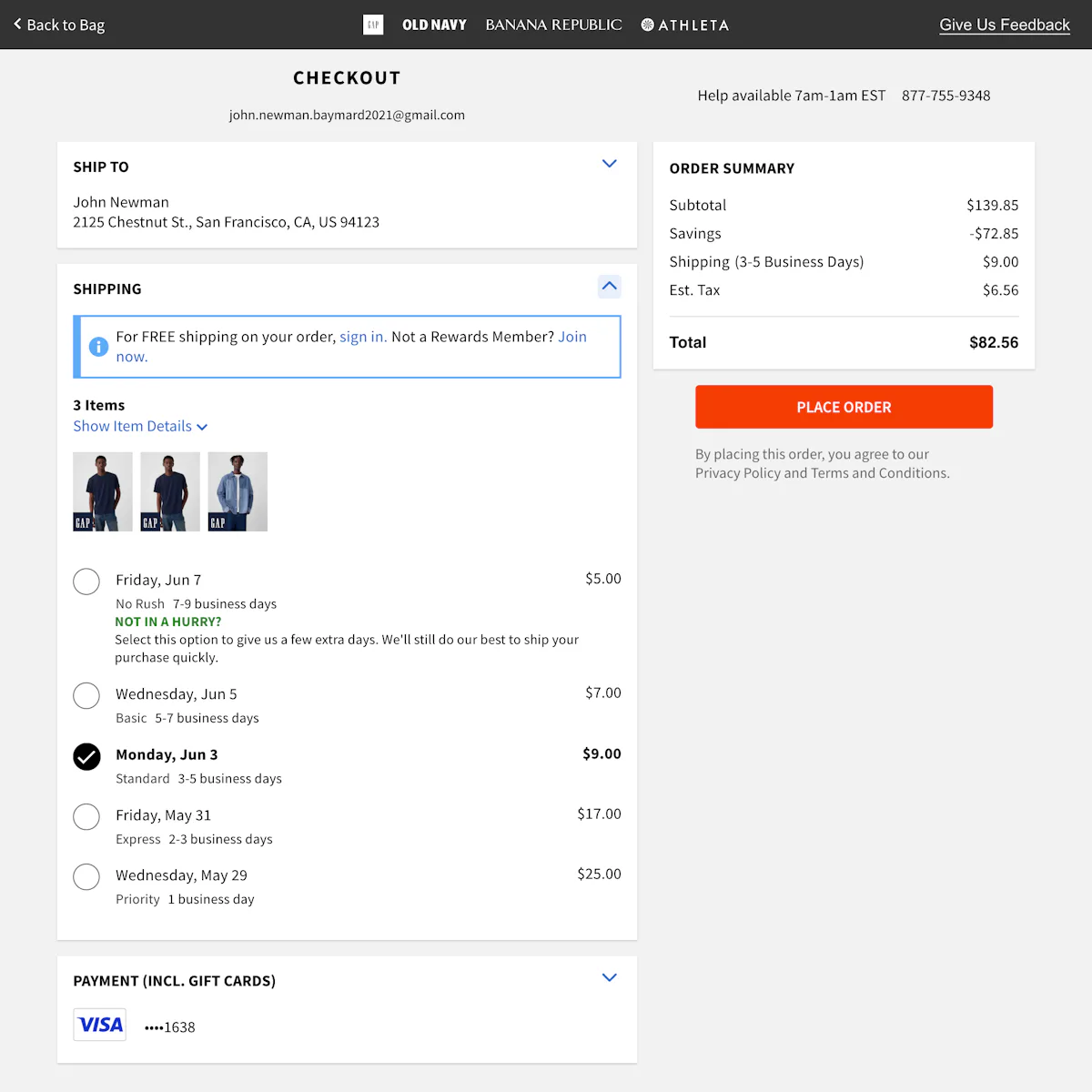Viewport: 1092px width, 1092px height.
Task: Click the Visa card icon in Payment section
Action: pyautogui.click(x=99, y=1025)
